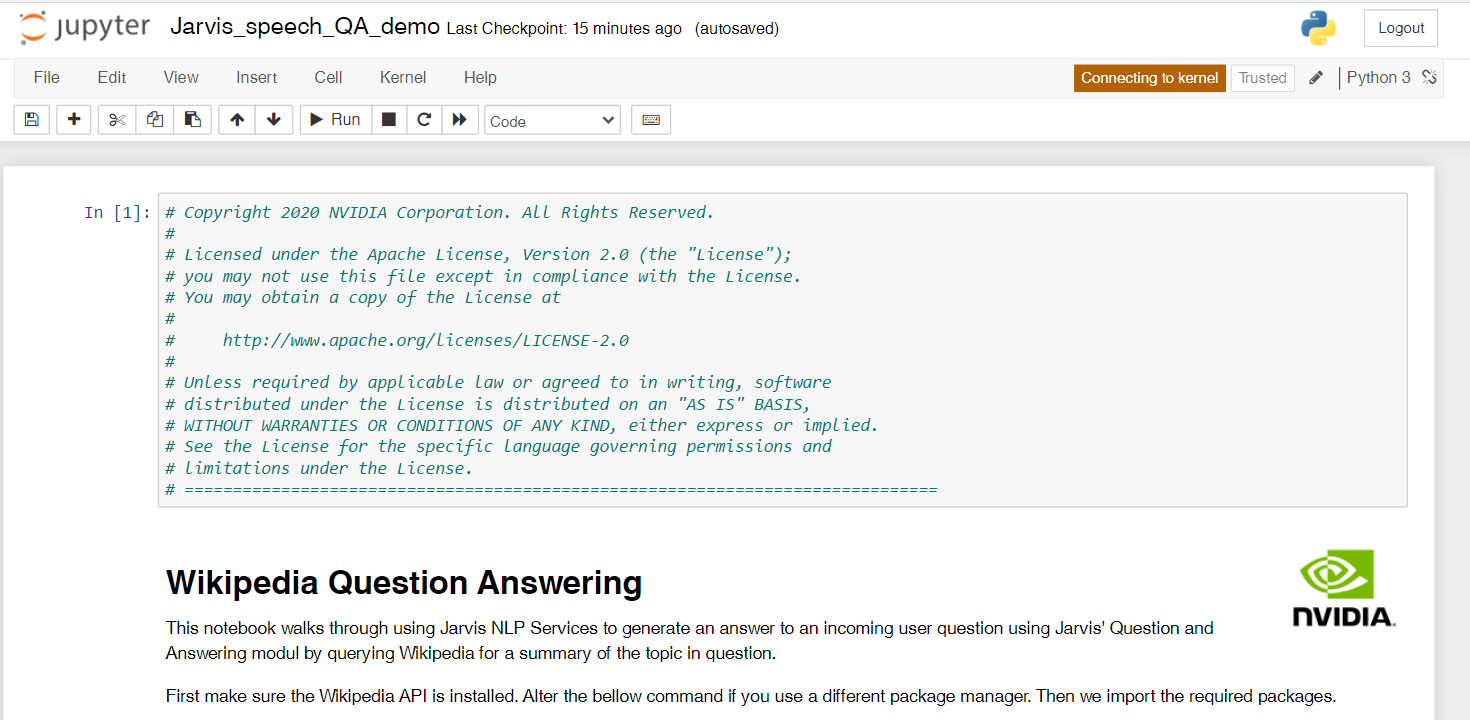Click the Python 3 kernel name
1470x720 pixels.
click(x=1378, y=77)
